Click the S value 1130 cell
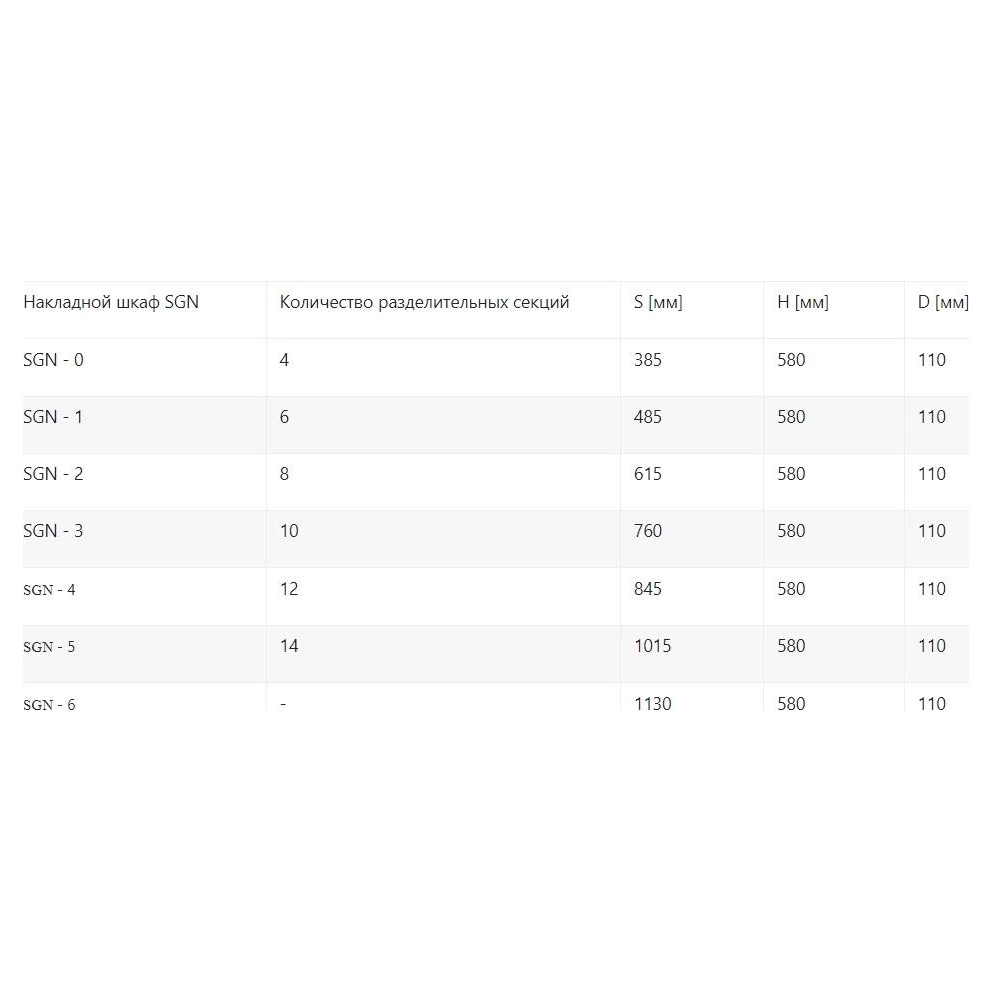This screenshot has width=993, height=993. [x=652, y=703]
